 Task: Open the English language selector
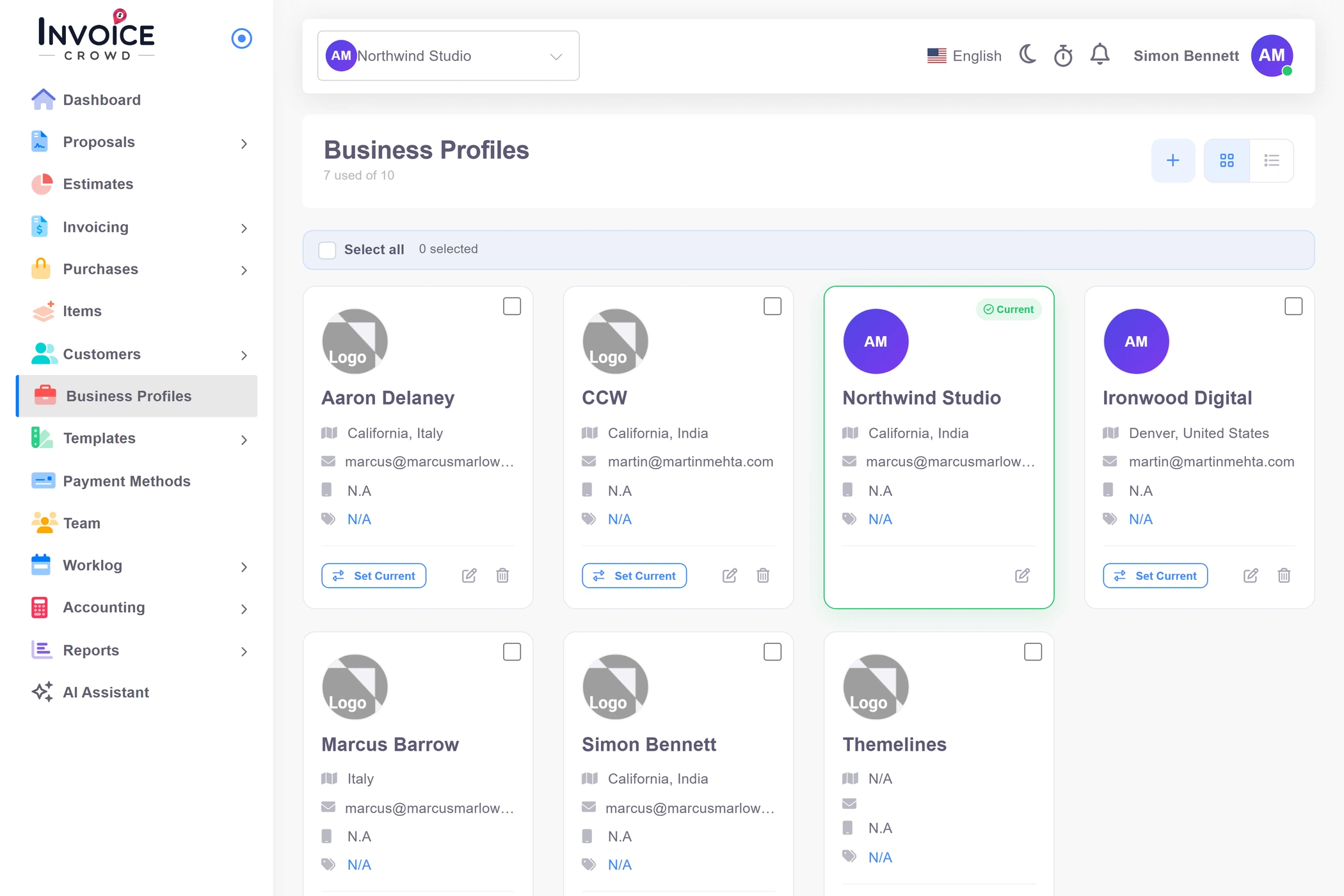[964, 56]
